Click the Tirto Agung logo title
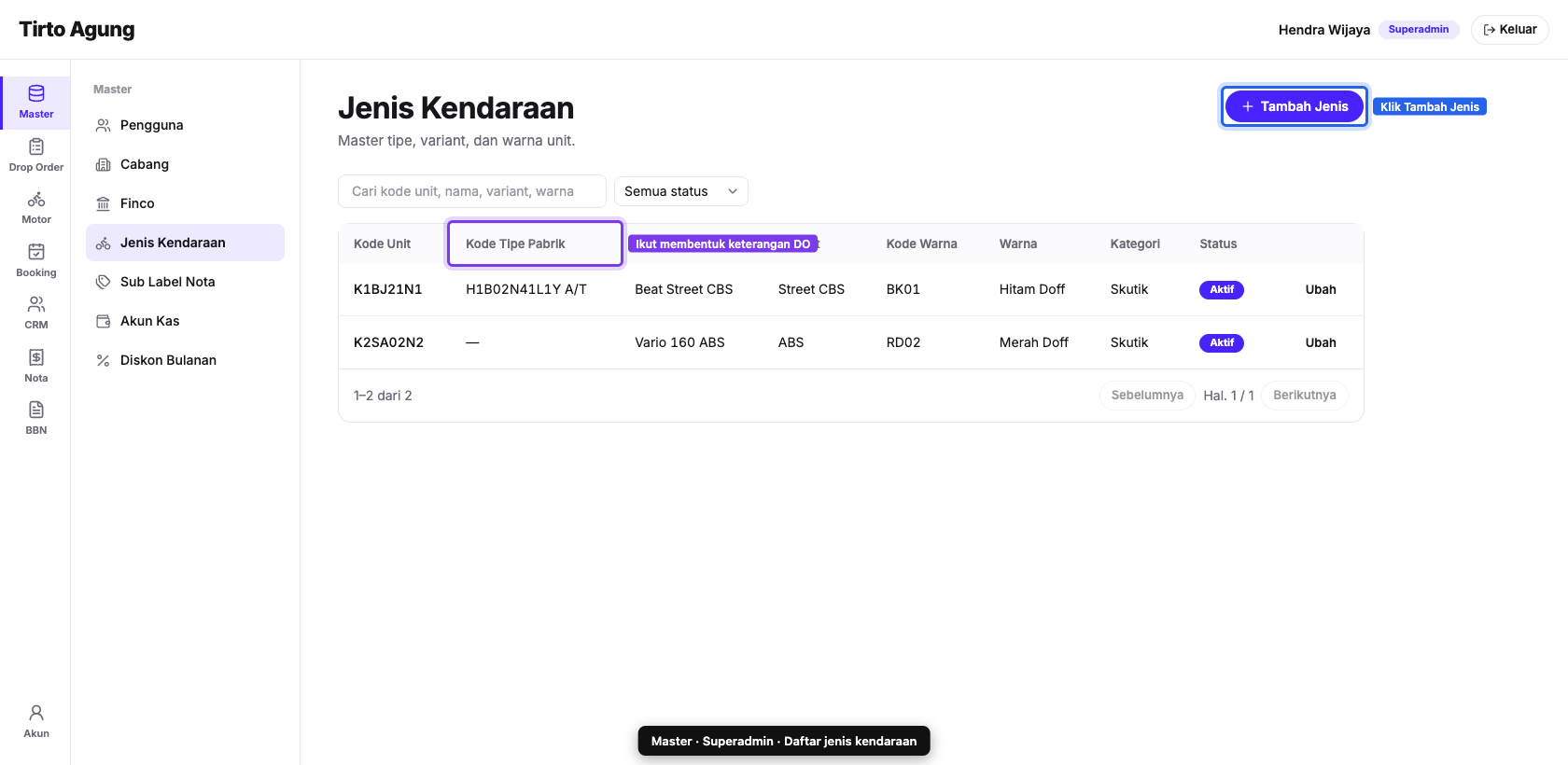1568x765 pixels. coord(77,29)
